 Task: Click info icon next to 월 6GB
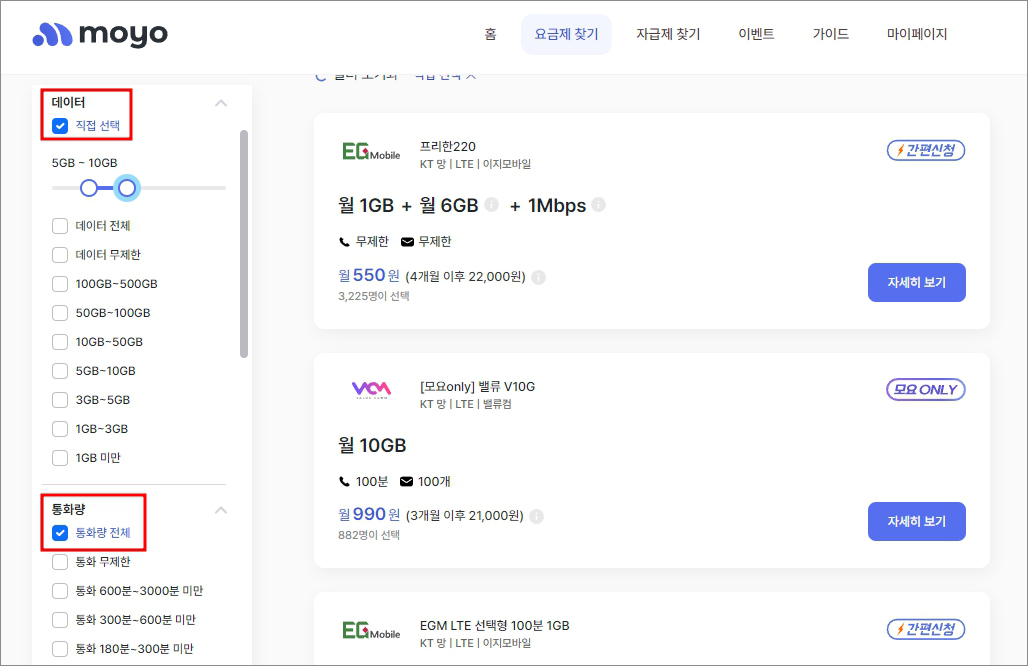tap(492, 205)
